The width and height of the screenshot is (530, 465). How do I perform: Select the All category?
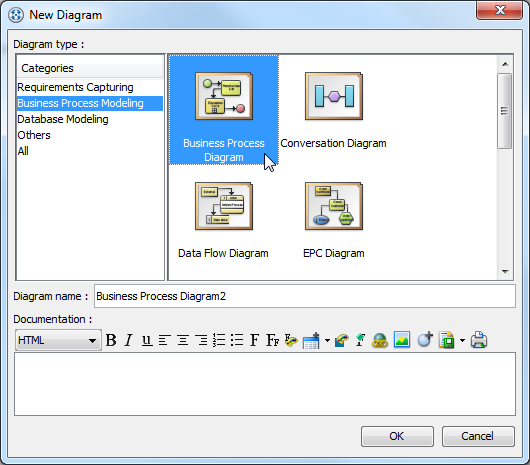90,151
